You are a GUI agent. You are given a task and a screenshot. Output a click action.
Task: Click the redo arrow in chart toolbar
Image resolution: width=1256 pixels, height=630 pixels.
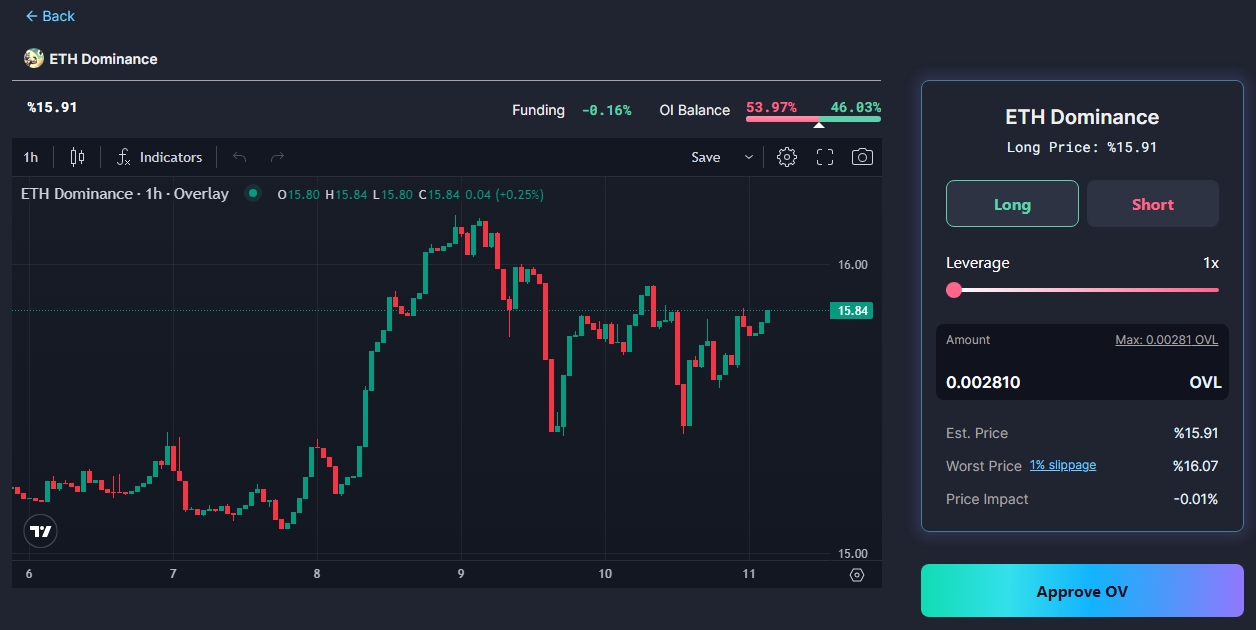point(278,157)
